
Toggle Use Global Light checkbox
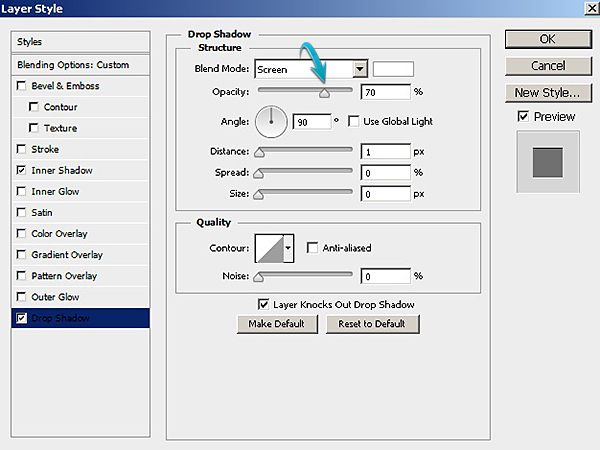pyautogui.click(x=354, y=122)
